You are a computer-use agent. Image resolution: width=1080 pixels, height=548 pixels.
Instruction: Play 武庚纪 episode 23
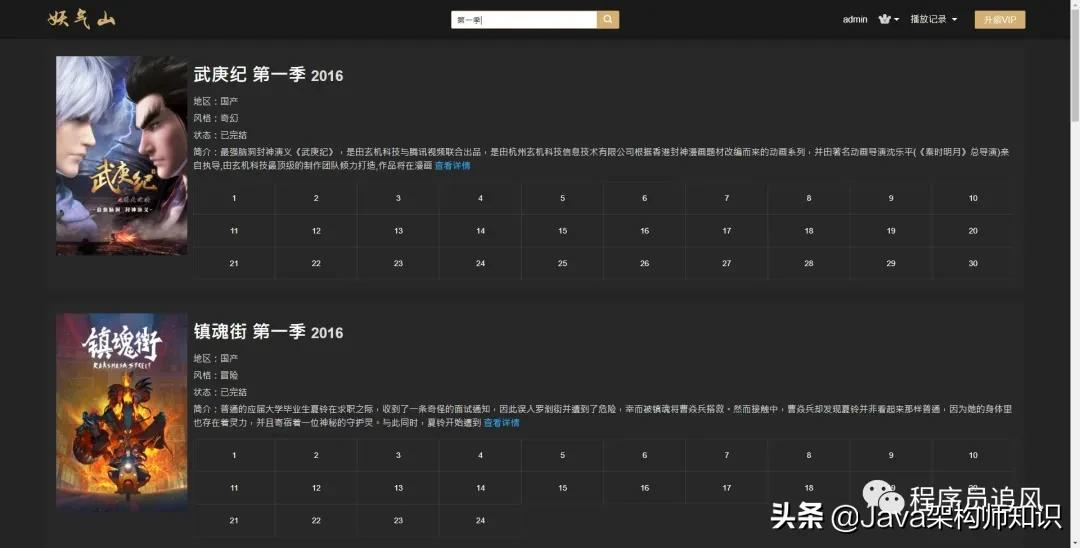pos(398,263)
